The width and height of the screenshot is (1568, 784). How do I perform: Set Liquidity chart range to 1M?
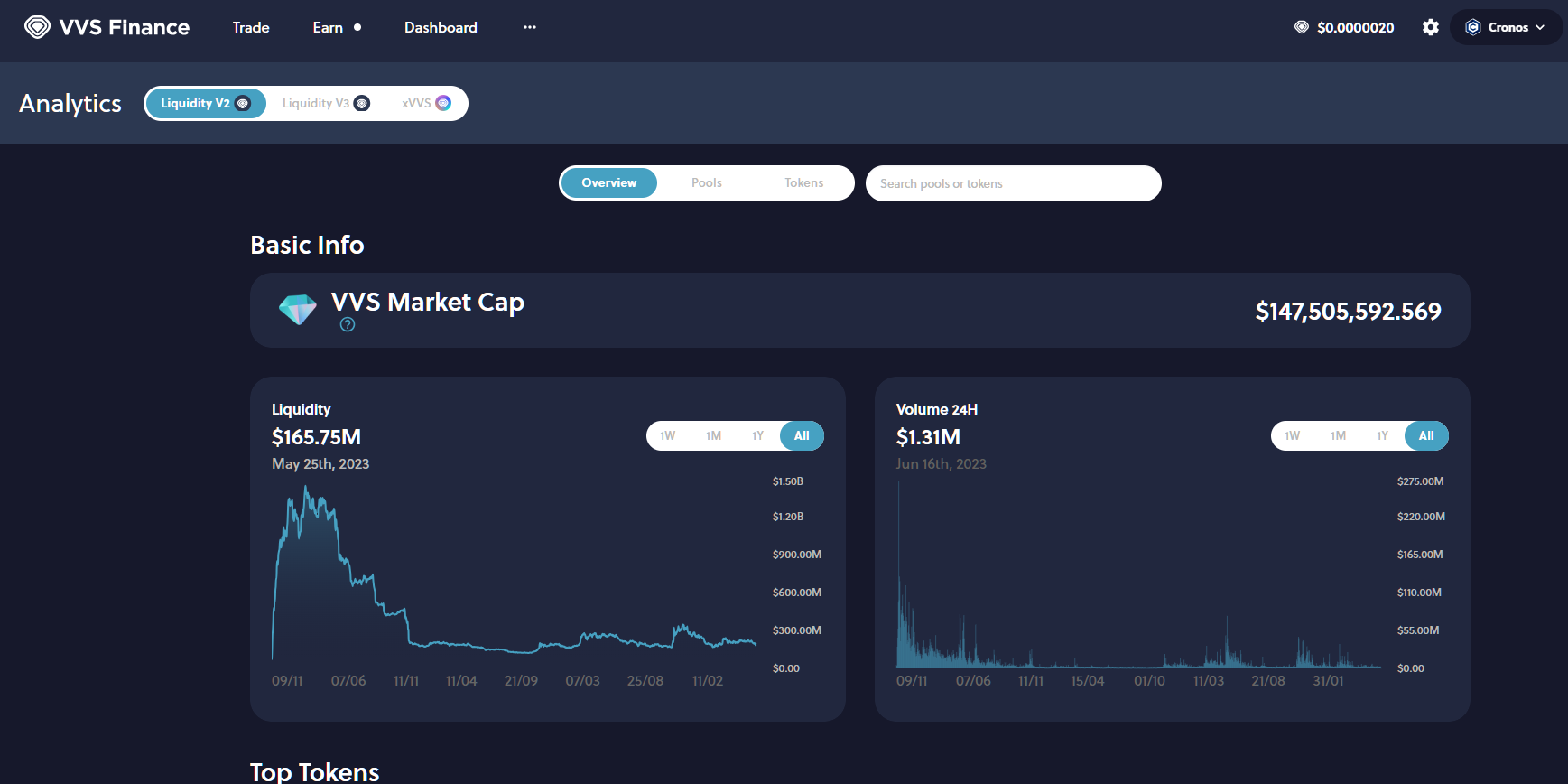(x=713, y=435)
